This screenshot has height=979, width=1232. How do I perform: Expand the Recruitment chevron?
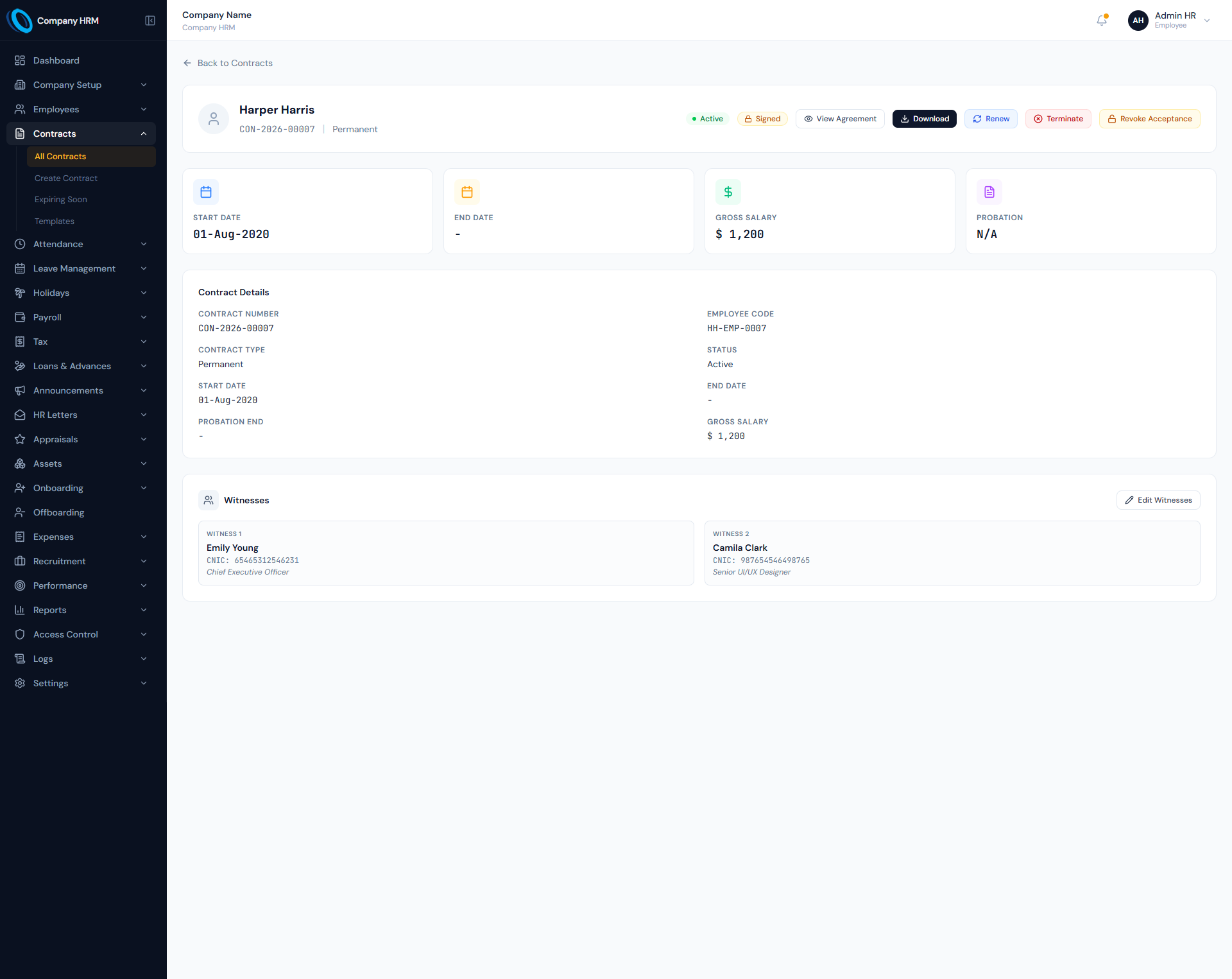pyautogui.click(x=144, y=561)
